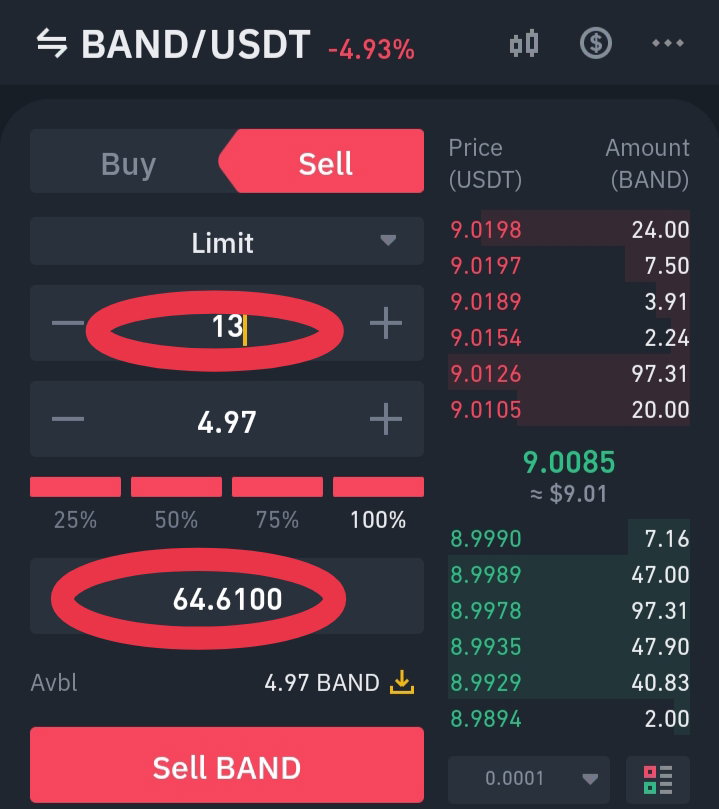The height and width of the screenshot is (809, 719).
Task: Select the 50% amount segment
Action: click(x=176, y=487)
